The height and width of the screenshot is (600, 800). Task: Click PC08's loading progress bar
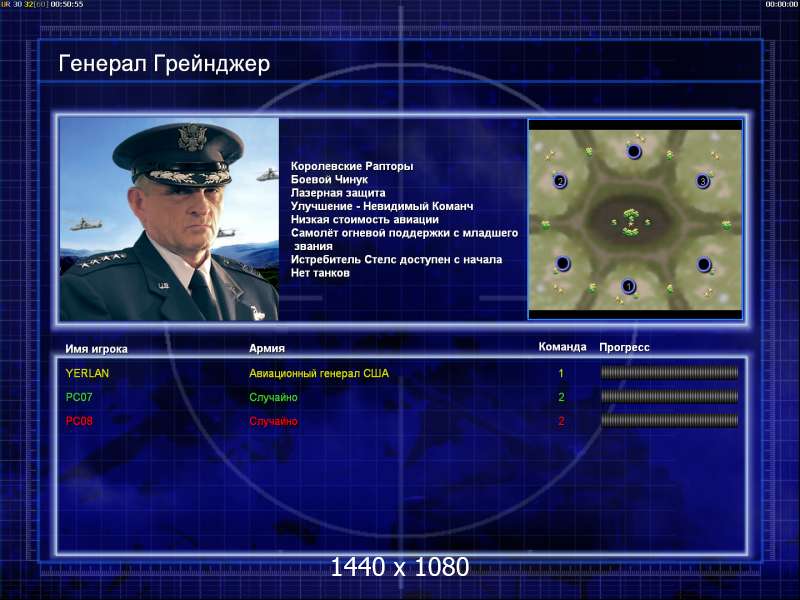tap(669, 420)
